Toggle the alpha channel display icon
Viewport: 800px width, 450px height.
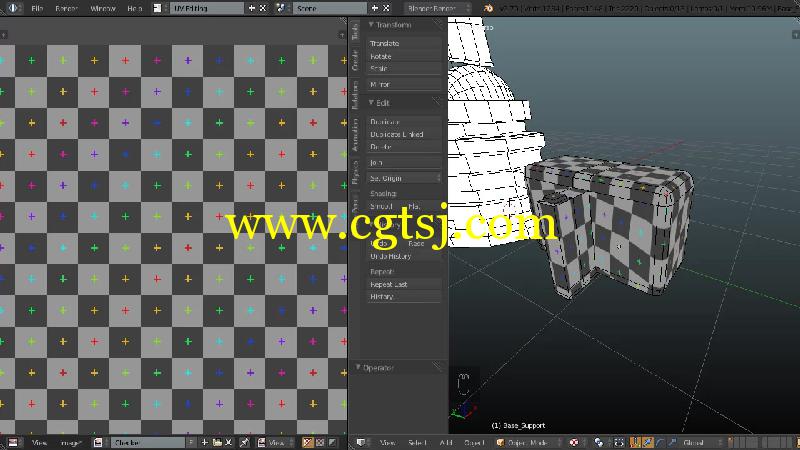coord(333,442)
